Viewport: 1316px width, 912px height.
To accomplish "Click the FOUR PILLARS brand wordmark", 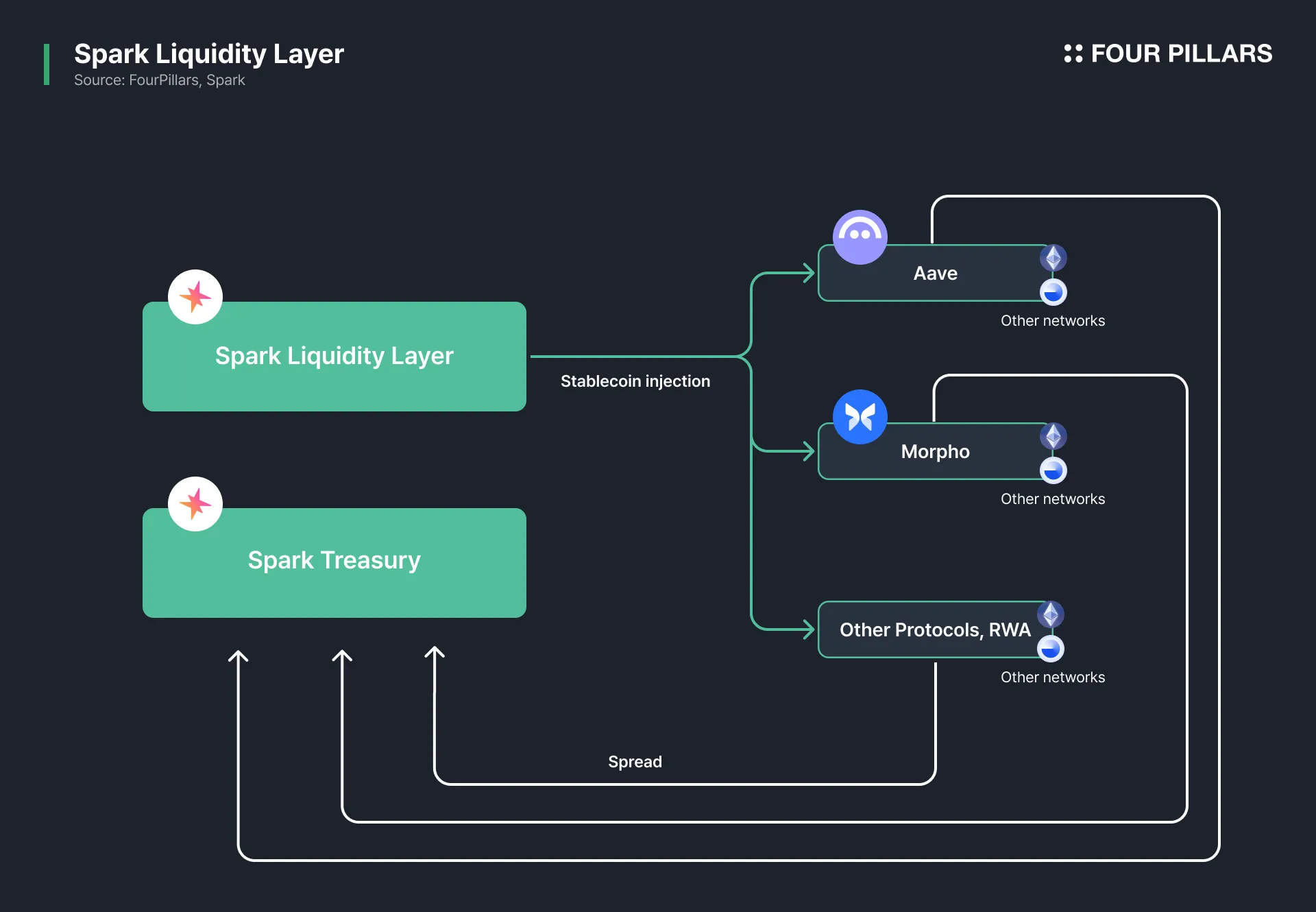I will (x=1182, y=53).
